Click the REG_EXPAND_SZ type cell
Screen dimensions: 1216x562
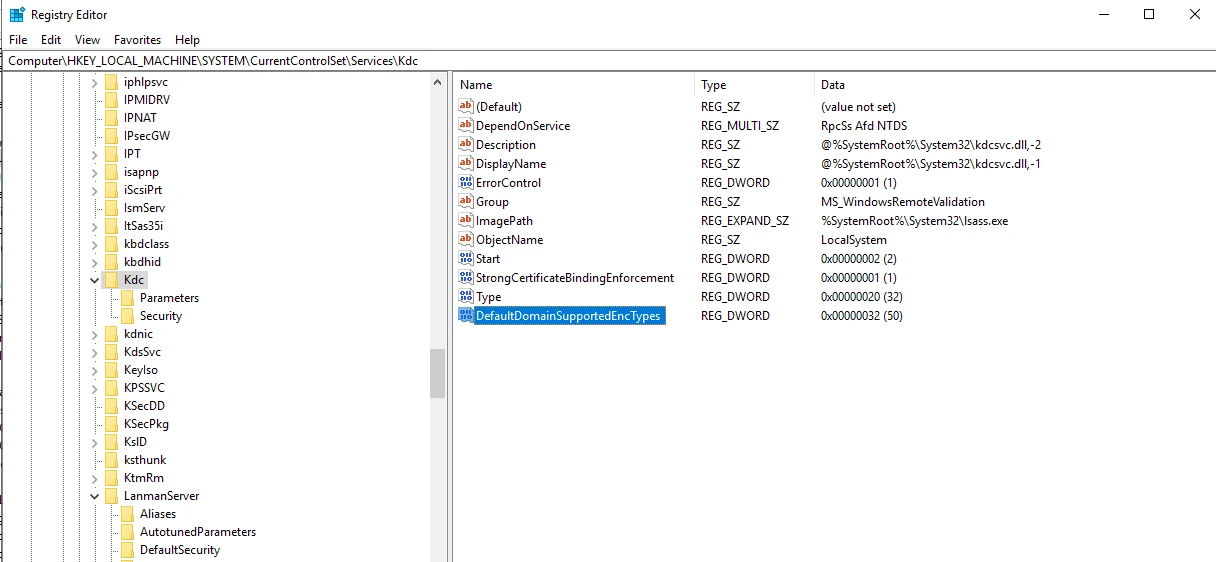coord(745,220)
